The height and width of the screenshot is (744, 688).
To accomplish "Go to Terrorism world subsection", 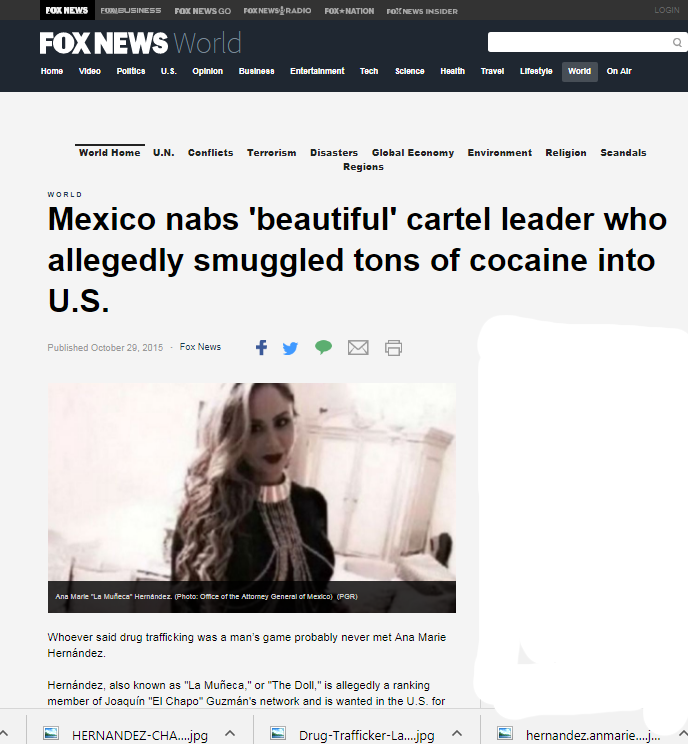I will (x=271, y=153).
